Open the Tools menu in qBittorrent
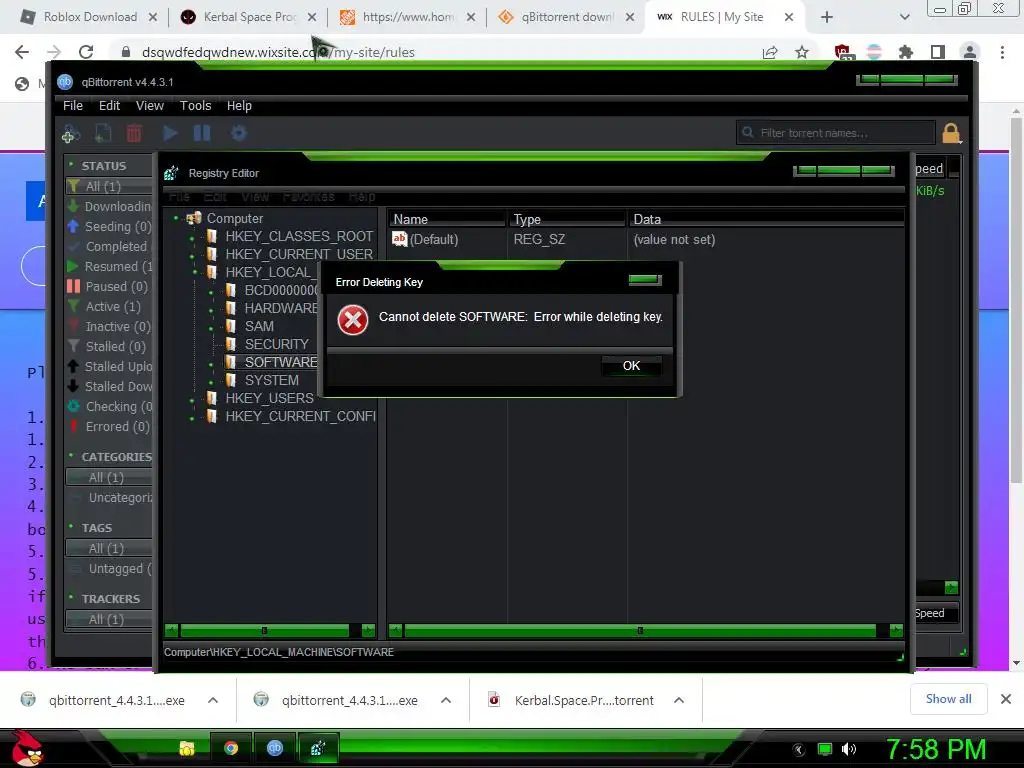This screenshot has height=768, width=1024. click(x=195, y=106)
